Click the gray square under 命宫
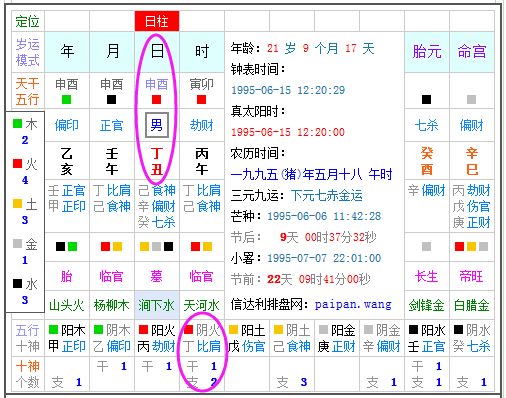Viewport: 506px width, 398px height. pos(471,99)
